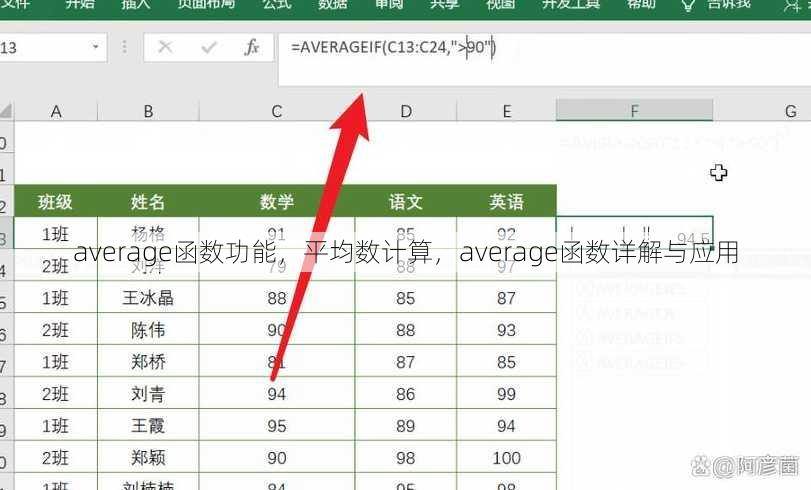Select 王霞's Chinese score 89

click(x=406, y=426)
